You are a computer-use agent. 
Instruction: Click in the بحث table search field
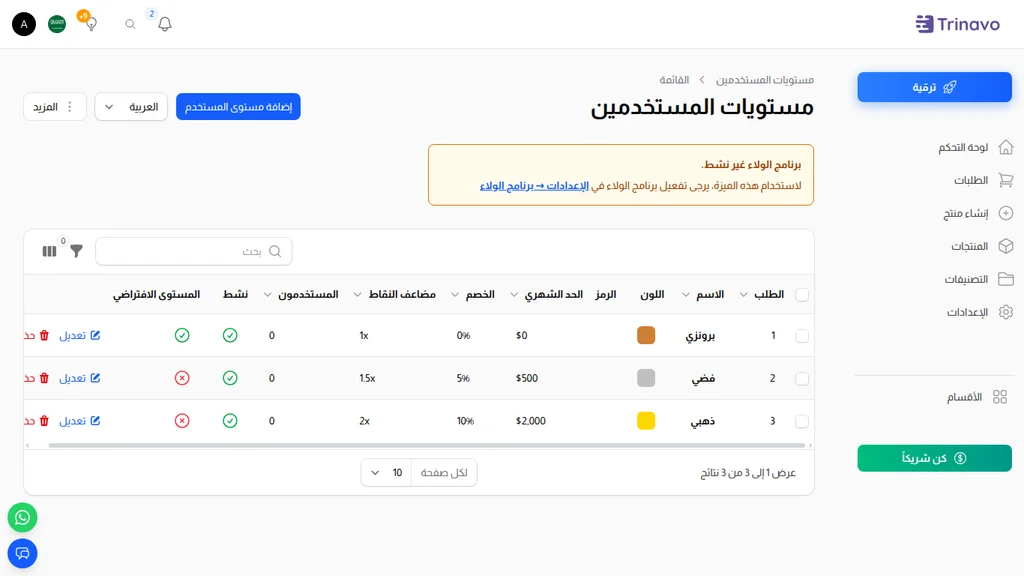pyautogui.click(x=194, y=251)
